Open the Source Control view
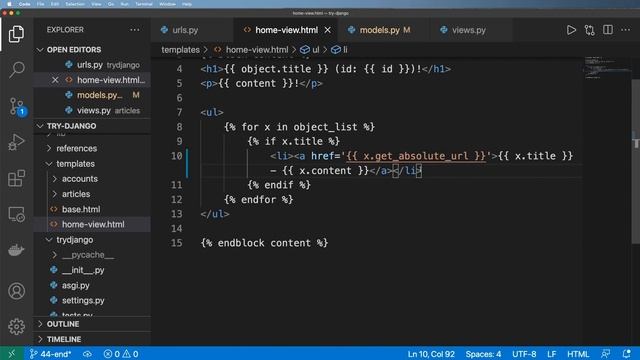Screen dimensions: 640x360 pos(17,107)
